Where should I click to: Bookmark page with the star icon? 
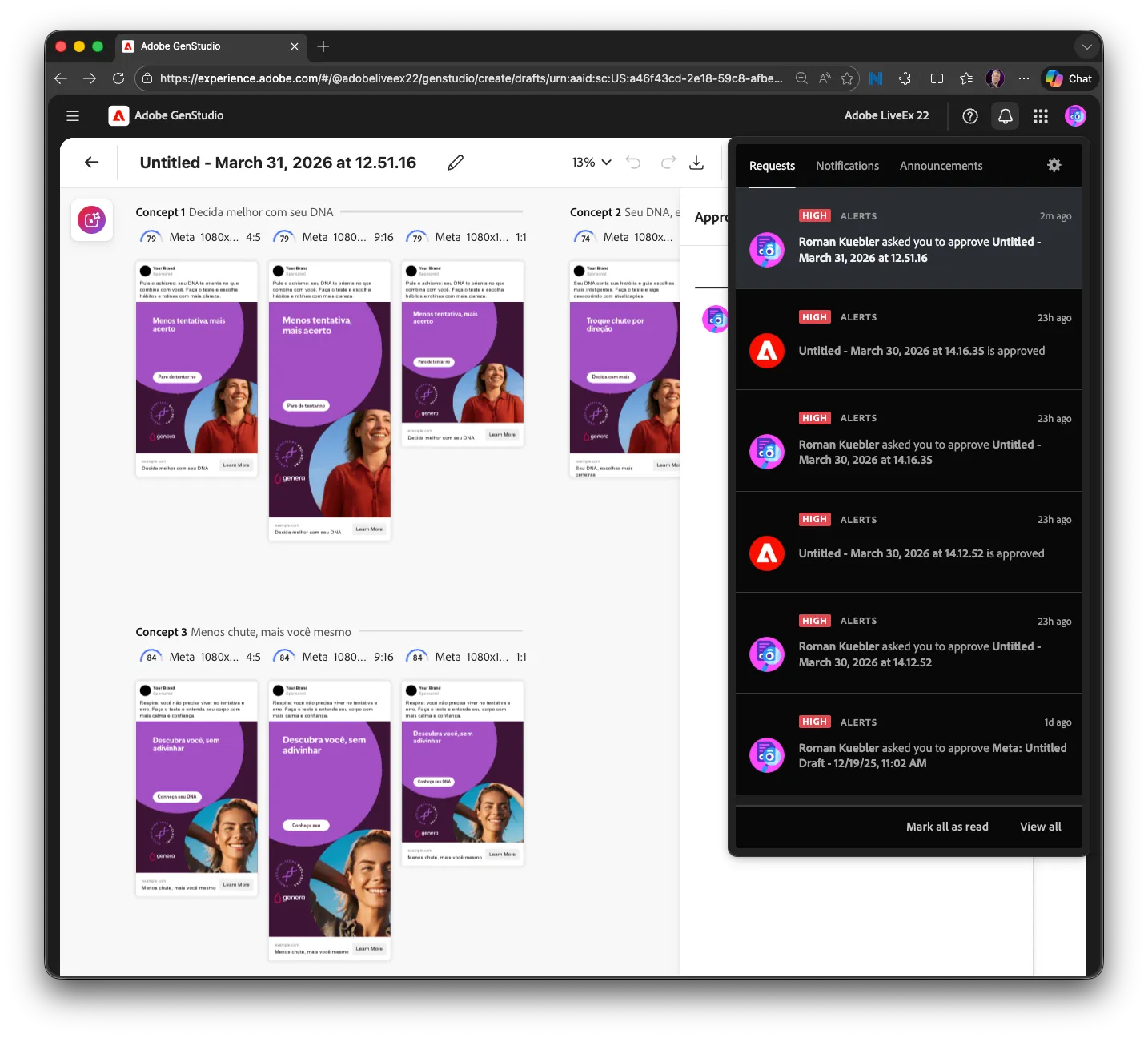(847, 78)
